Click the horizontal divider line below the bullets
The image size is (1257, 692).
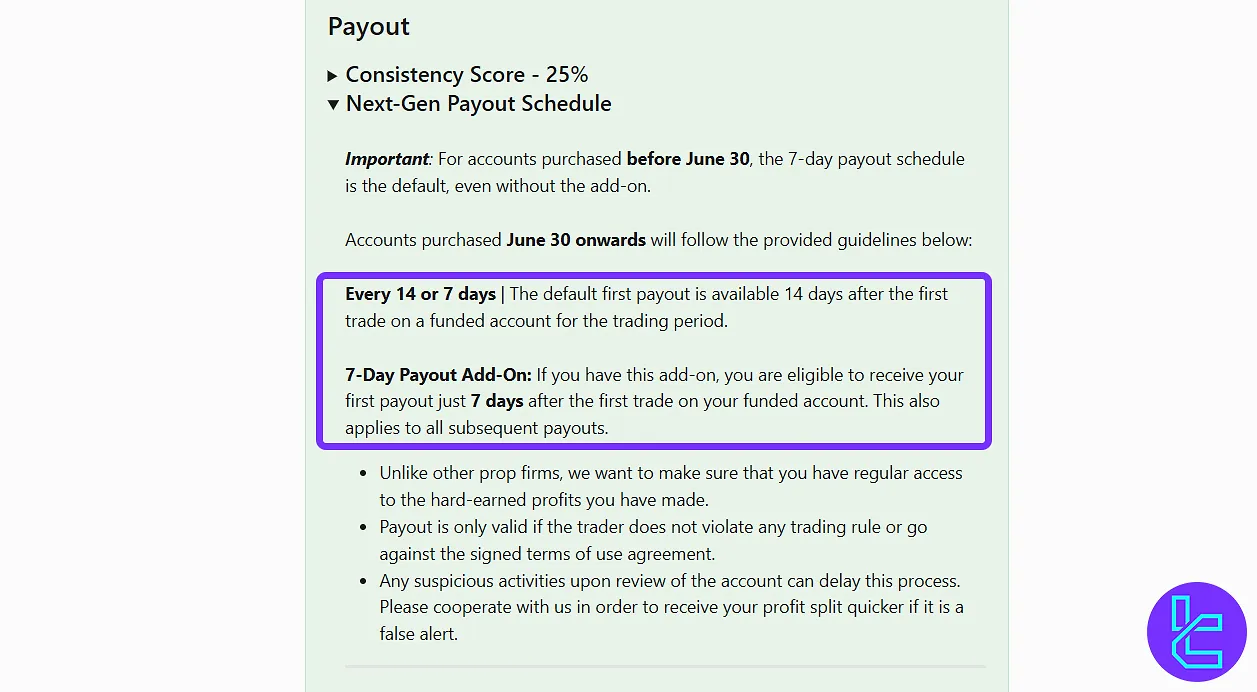click(665, 666)
